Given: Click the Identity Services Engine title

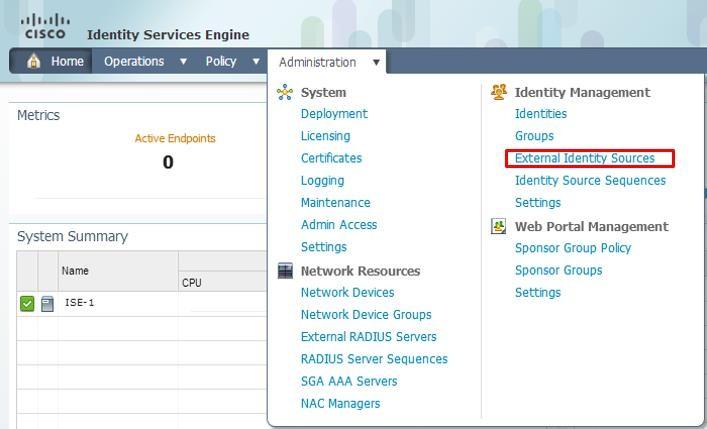Looking at the screenshot, I should click(168, 35).
